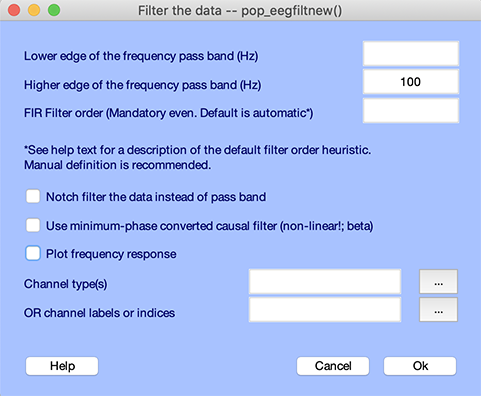Close the filter dialog using the red button
Image resolution: width=481 pixels, height=396 pixels.
pos(14,10)
